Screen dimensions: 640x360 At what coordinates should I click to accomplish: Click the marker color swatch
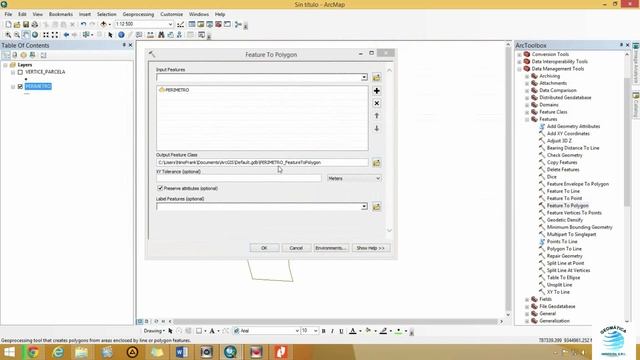399,331
